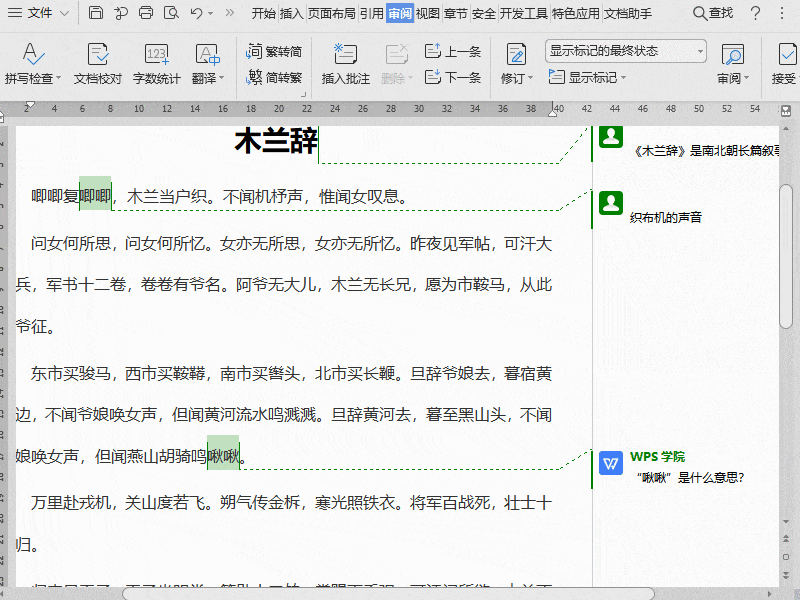Open the markup display state dropdown

pyautogui.click(x=626, y=51)
